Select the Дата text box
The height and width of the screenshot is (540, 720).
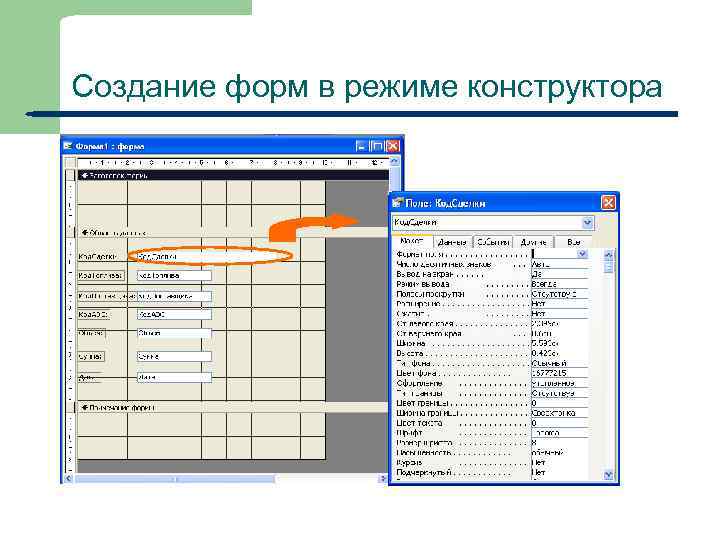174,377
